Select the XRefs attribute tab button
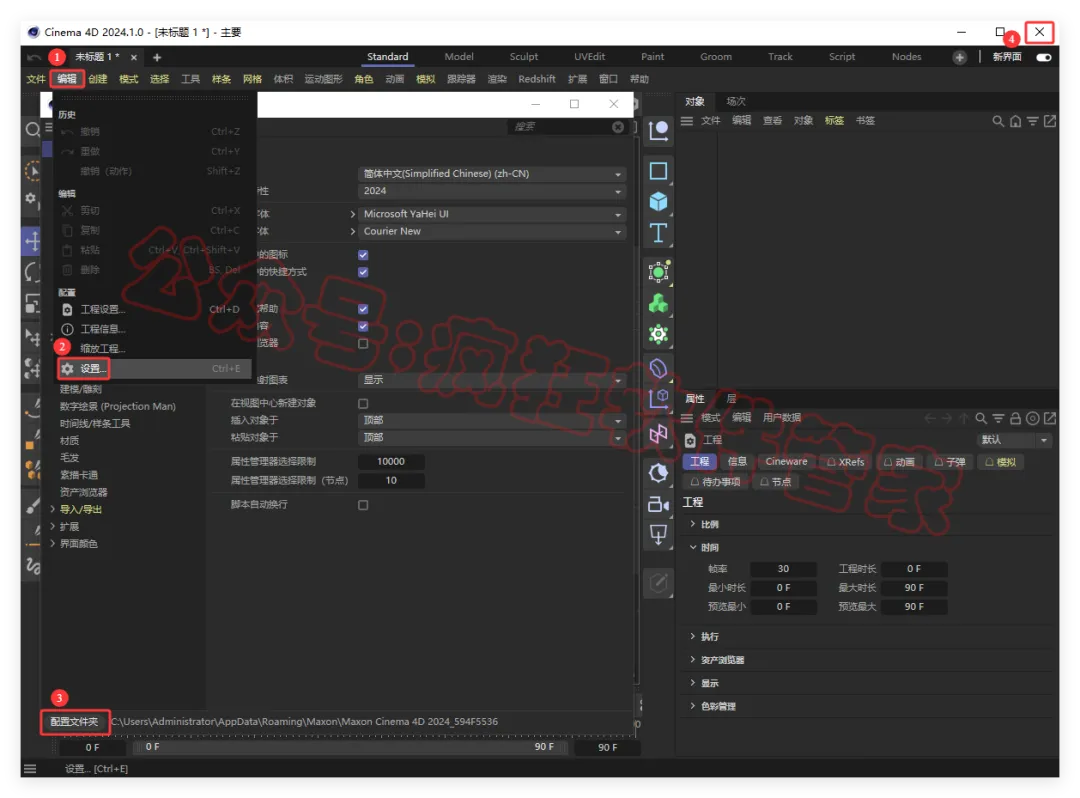Image resolution: width=1080 pixels, height=798 pixels. coord(846,462)
